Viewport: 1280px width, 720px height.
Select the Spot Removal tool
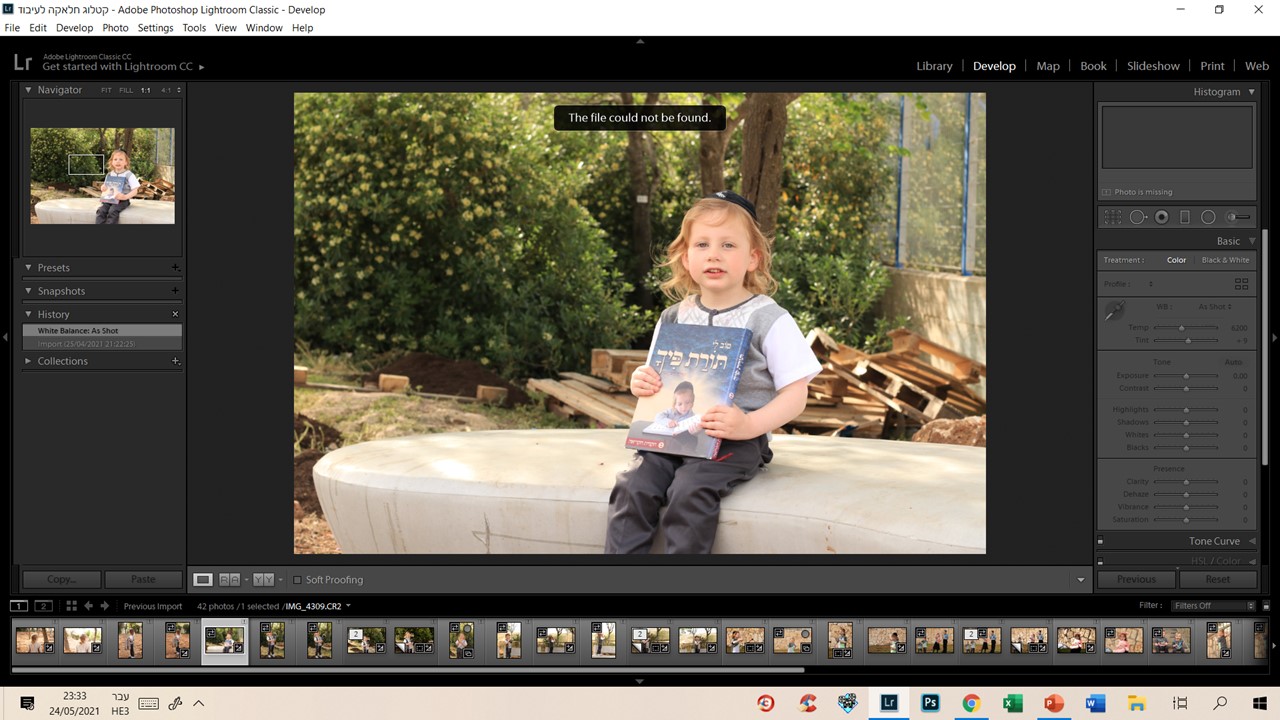coord(1138,217)
